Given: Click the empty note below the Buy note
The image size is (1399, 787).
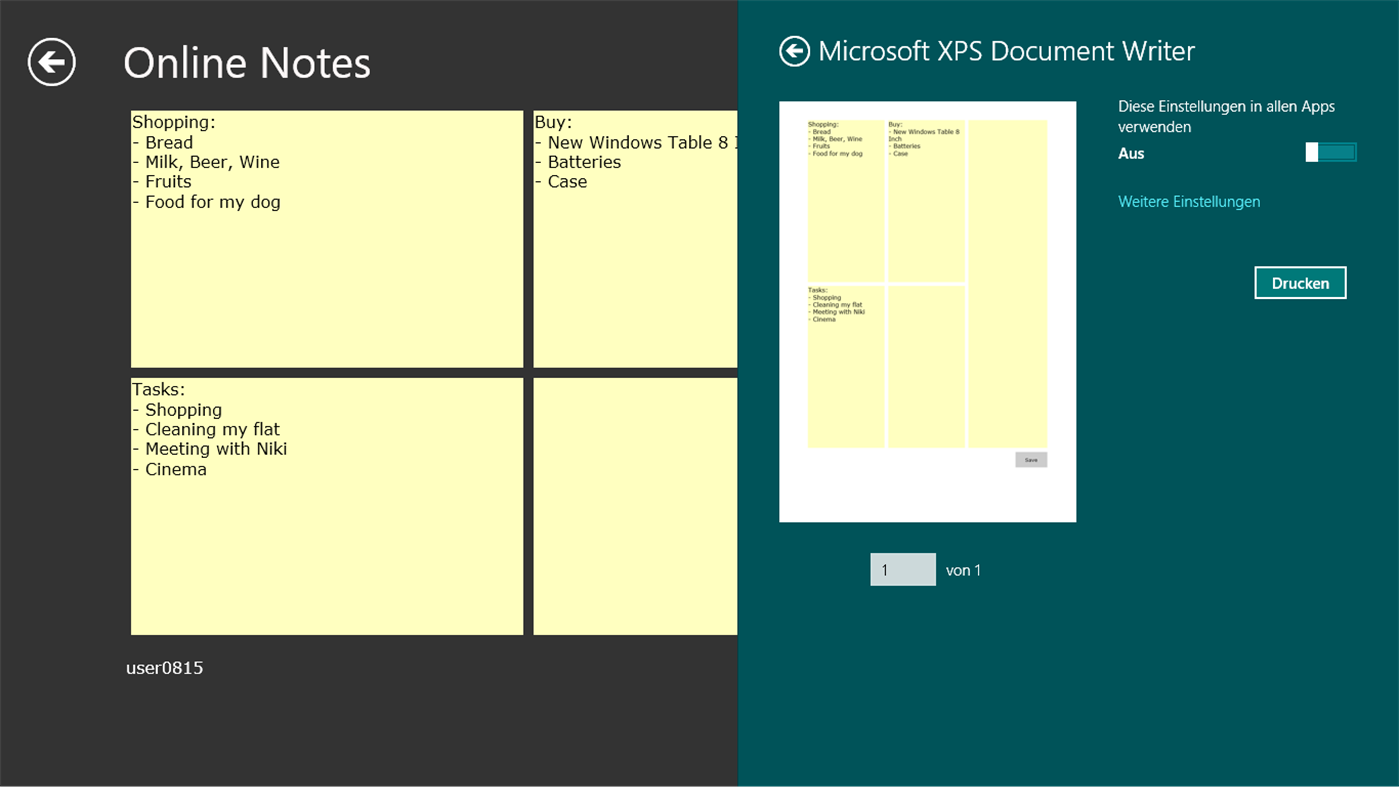Looking at the screenshot, I should [635, 505].
